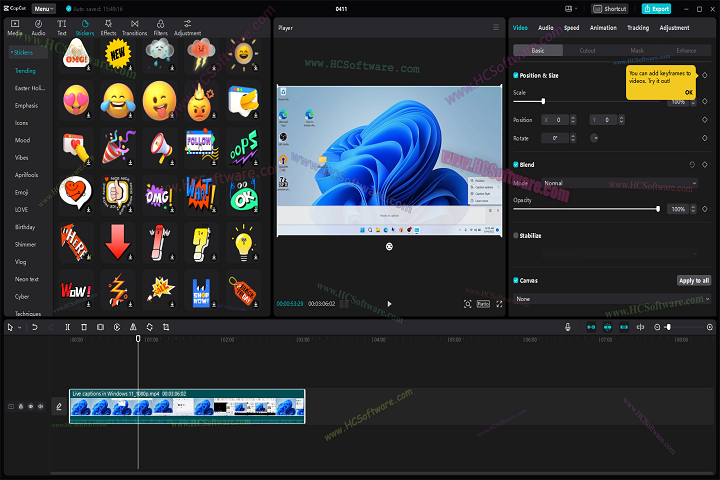Click the Delete trash icon in timeline toolbar

coord(84,327)
